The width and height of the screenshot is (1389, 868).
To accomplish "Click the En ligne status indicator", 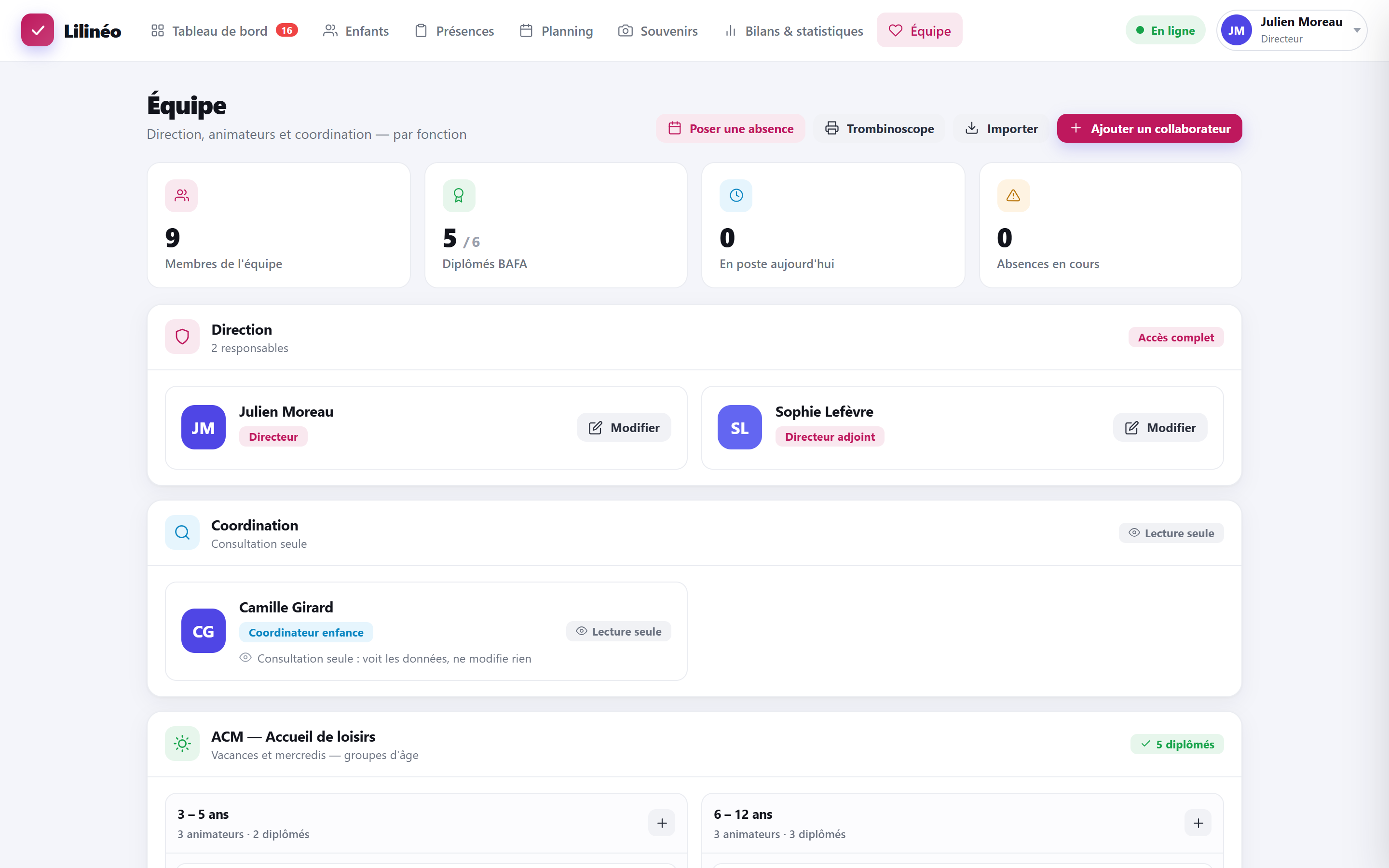I will point(1165,30).
